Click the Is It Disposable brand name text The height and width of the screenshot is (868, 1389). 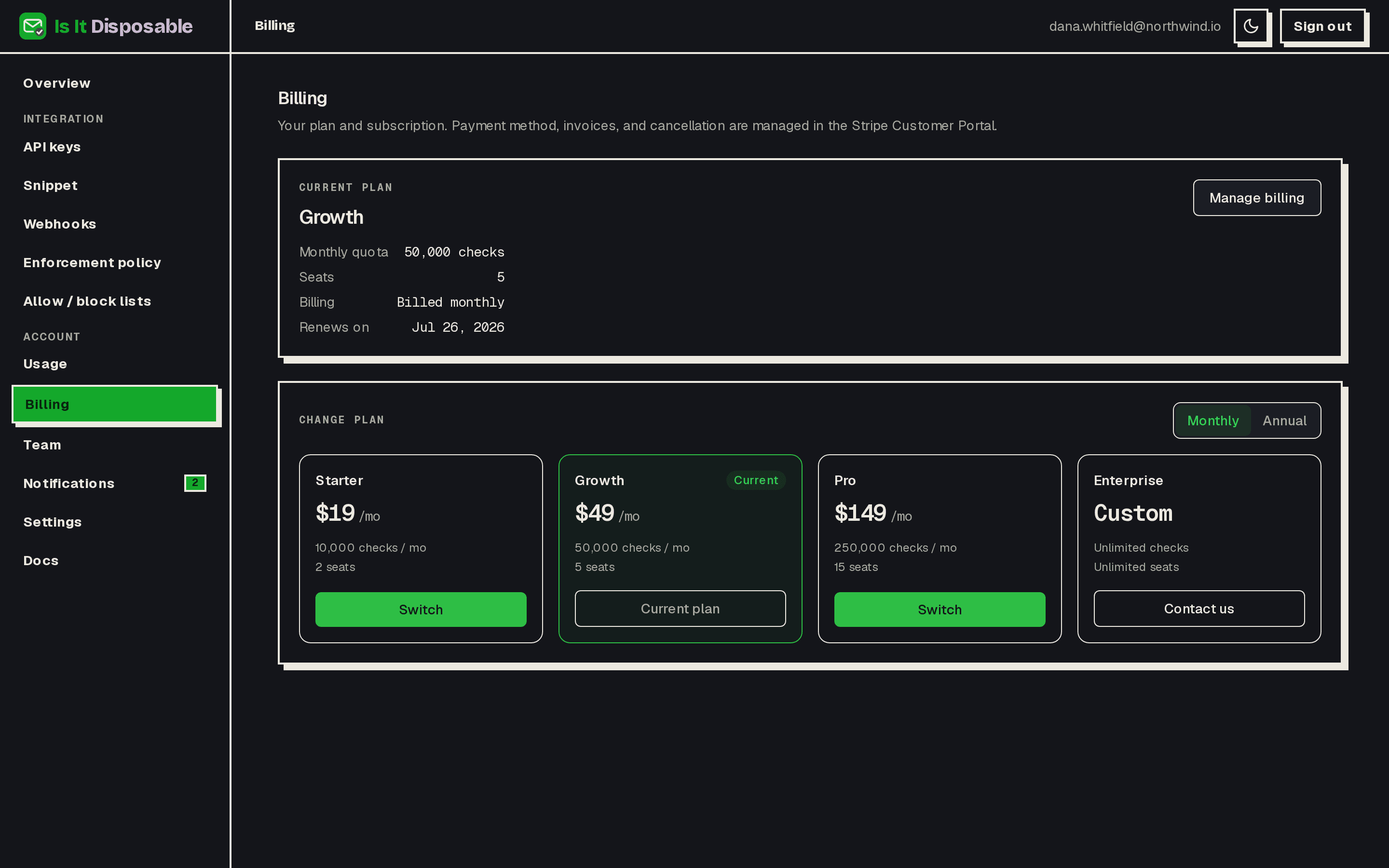point(123,27)
